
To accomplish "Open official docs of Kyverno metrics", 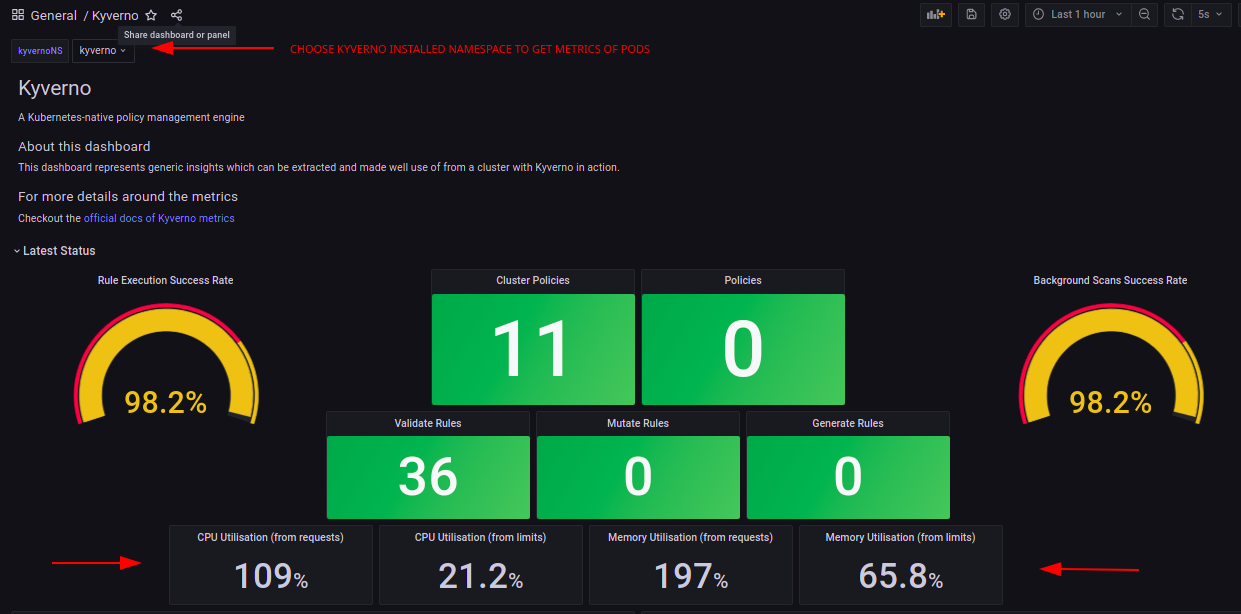I will point(159,218).
